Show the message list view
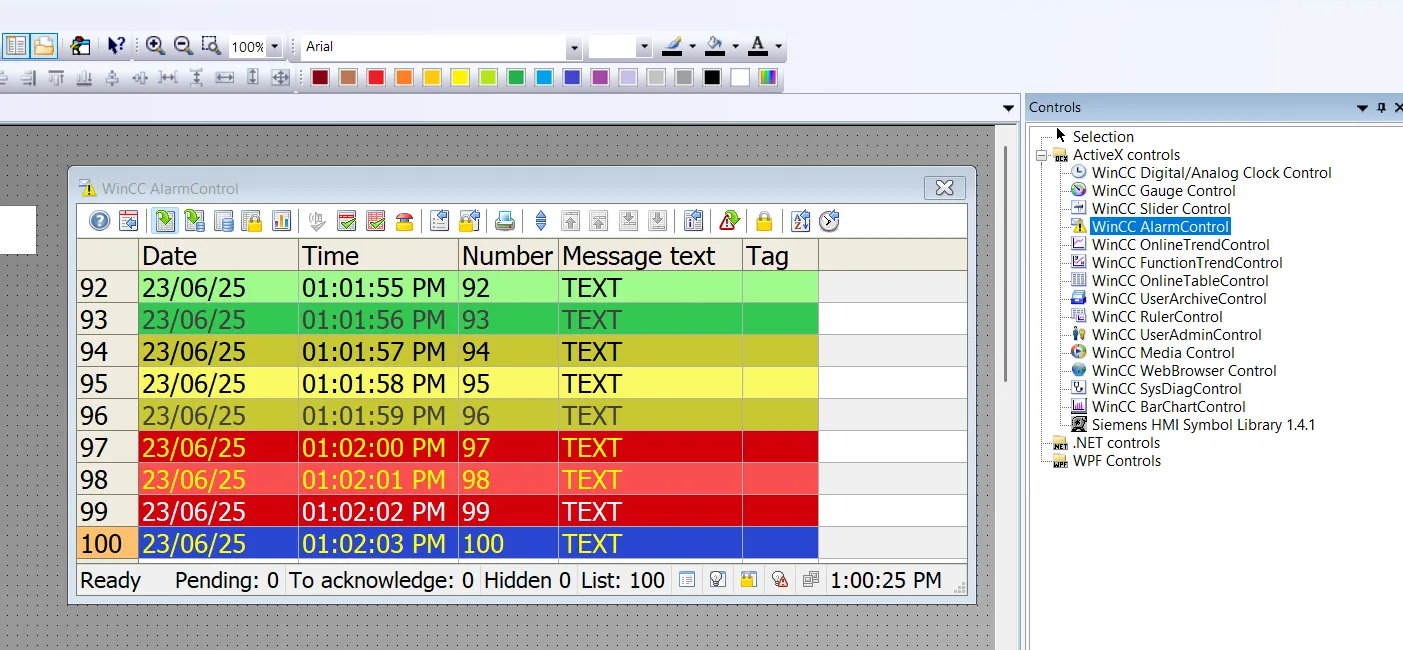The height and width of the screenshot is (650, 1403). tap(166, 221)
